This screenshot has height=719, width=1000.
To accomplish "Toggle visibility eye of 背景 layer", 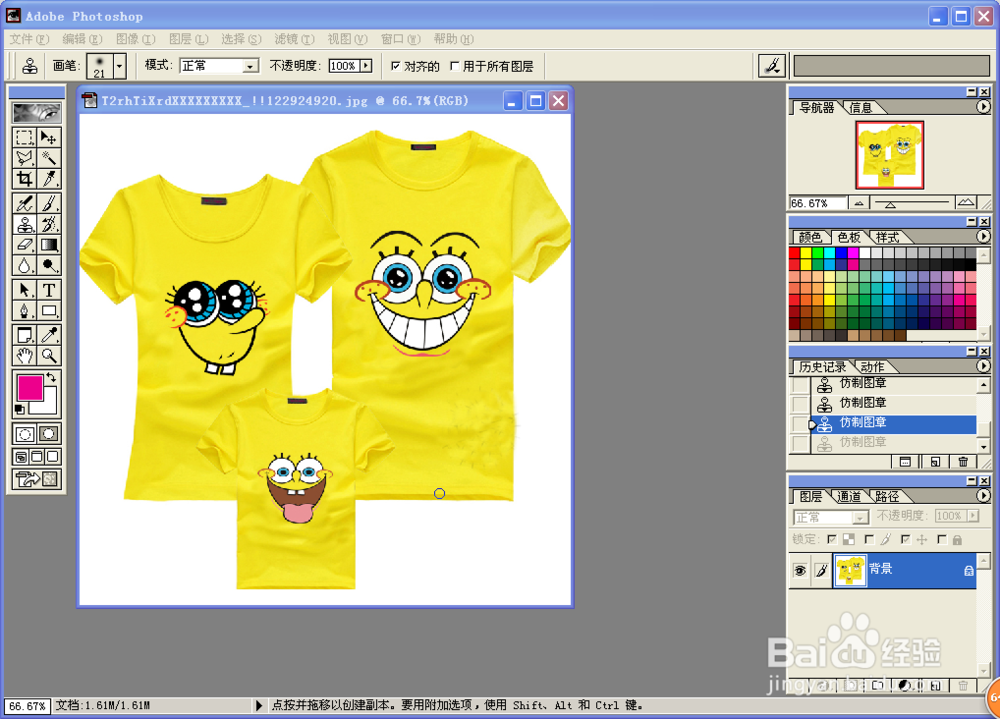I will click(x=800, y=570).
